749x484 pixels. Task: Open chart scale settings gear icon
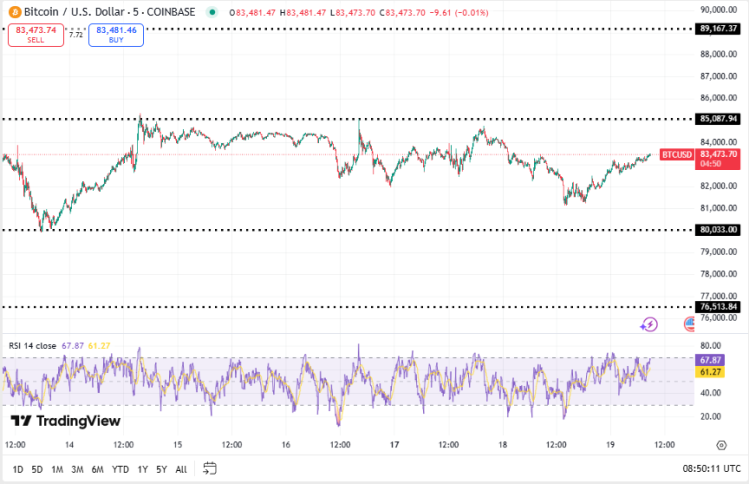(721, 444)
